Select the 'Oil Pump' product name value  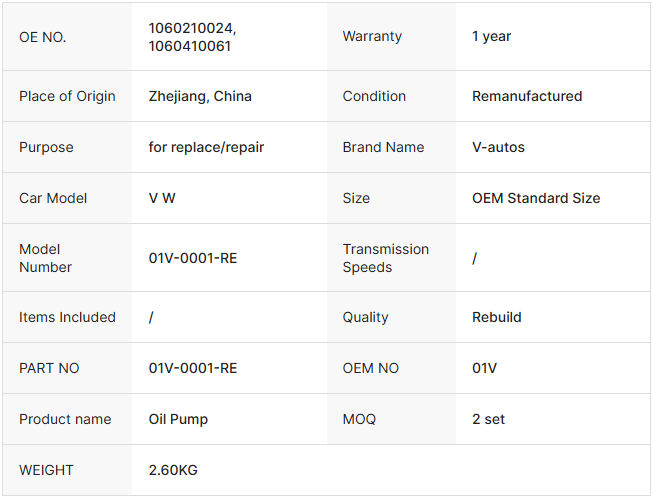178,420
